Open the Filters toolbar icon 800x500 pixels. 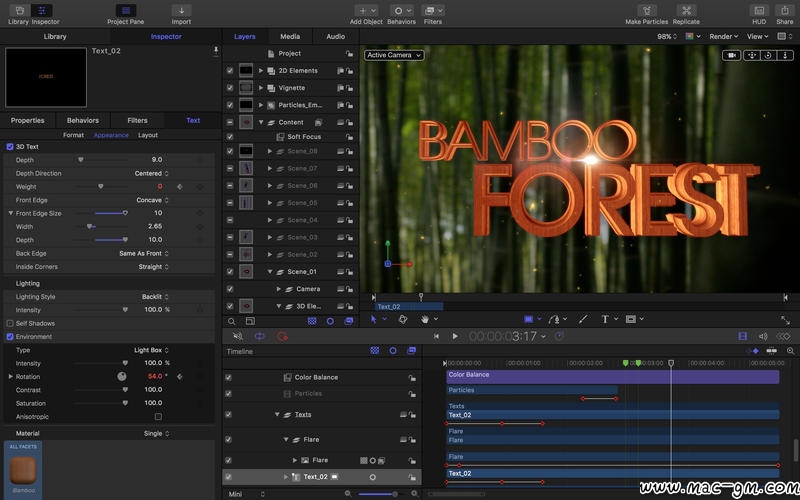(433, 10)
